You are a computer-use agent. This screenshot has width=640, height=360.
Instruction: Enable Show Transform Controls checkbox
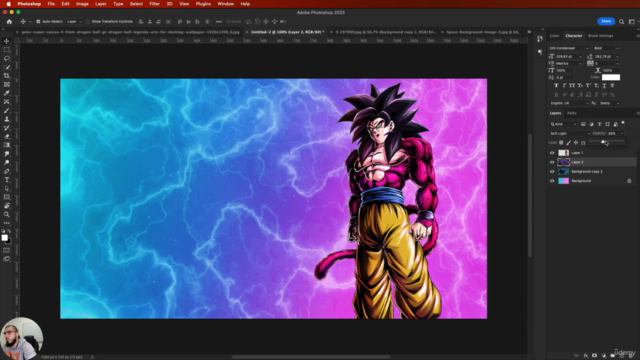pyautogui.click(x=88, y=22)
